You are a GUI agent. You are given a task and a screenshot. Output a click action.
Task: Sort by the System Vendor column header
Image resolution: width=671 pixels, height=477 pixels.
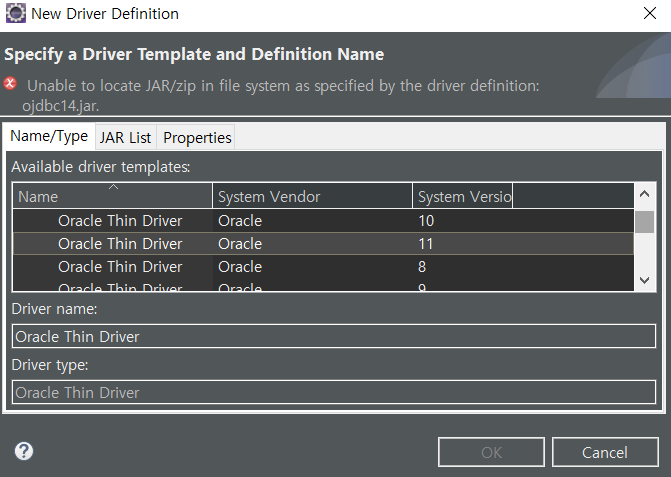coord(312,196)
